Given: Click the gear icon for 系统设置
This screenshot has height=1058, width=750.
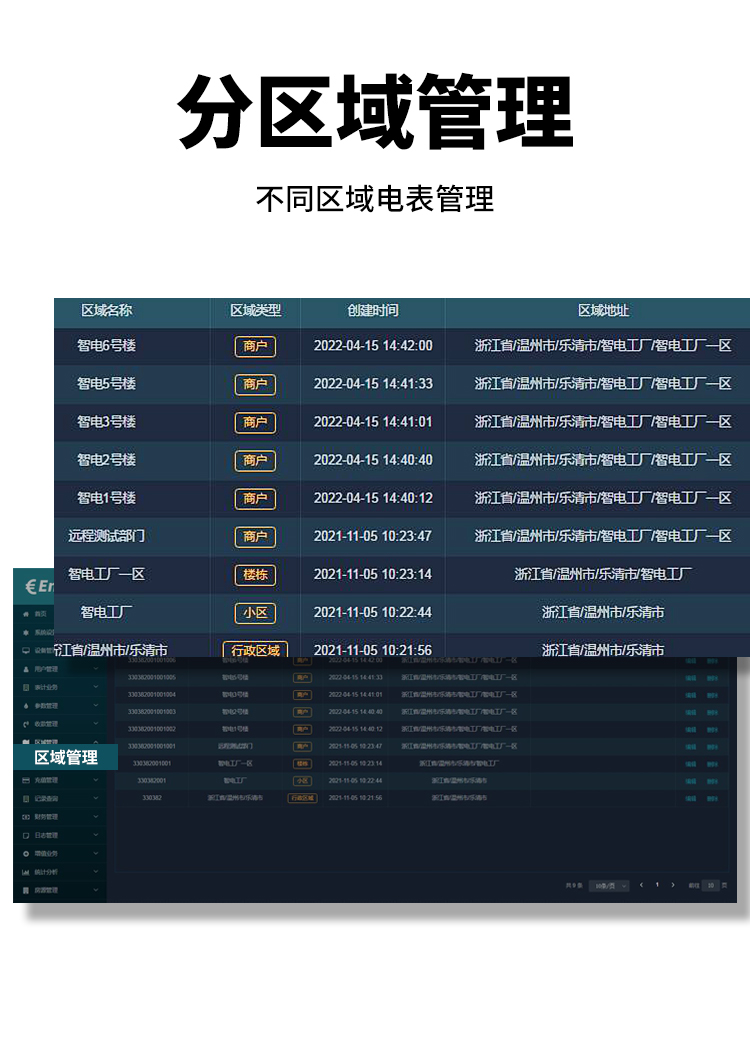Looking at the screenshot, I should pyautogui.click(x=26, y=632).
